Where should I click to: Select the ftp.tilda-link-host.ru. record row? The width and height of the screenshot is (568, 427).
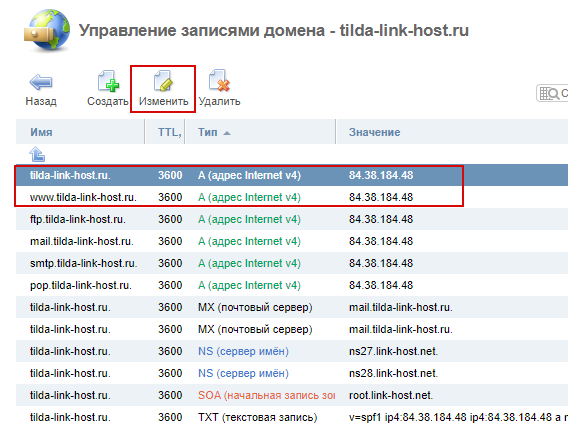pos(292,219)
